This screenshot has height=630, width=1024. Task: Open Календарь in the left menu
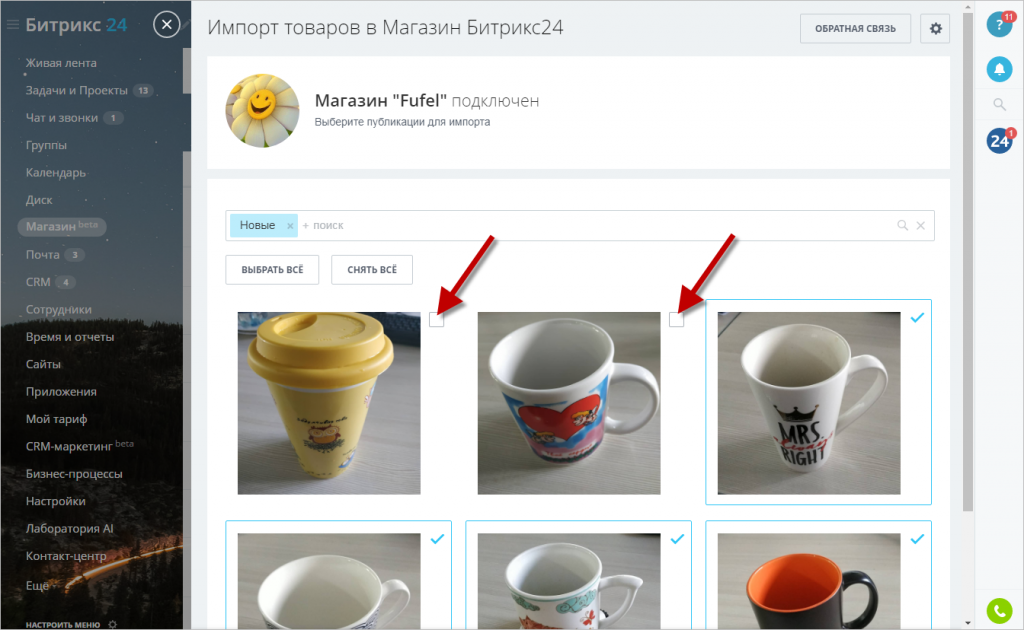(56, 172)
